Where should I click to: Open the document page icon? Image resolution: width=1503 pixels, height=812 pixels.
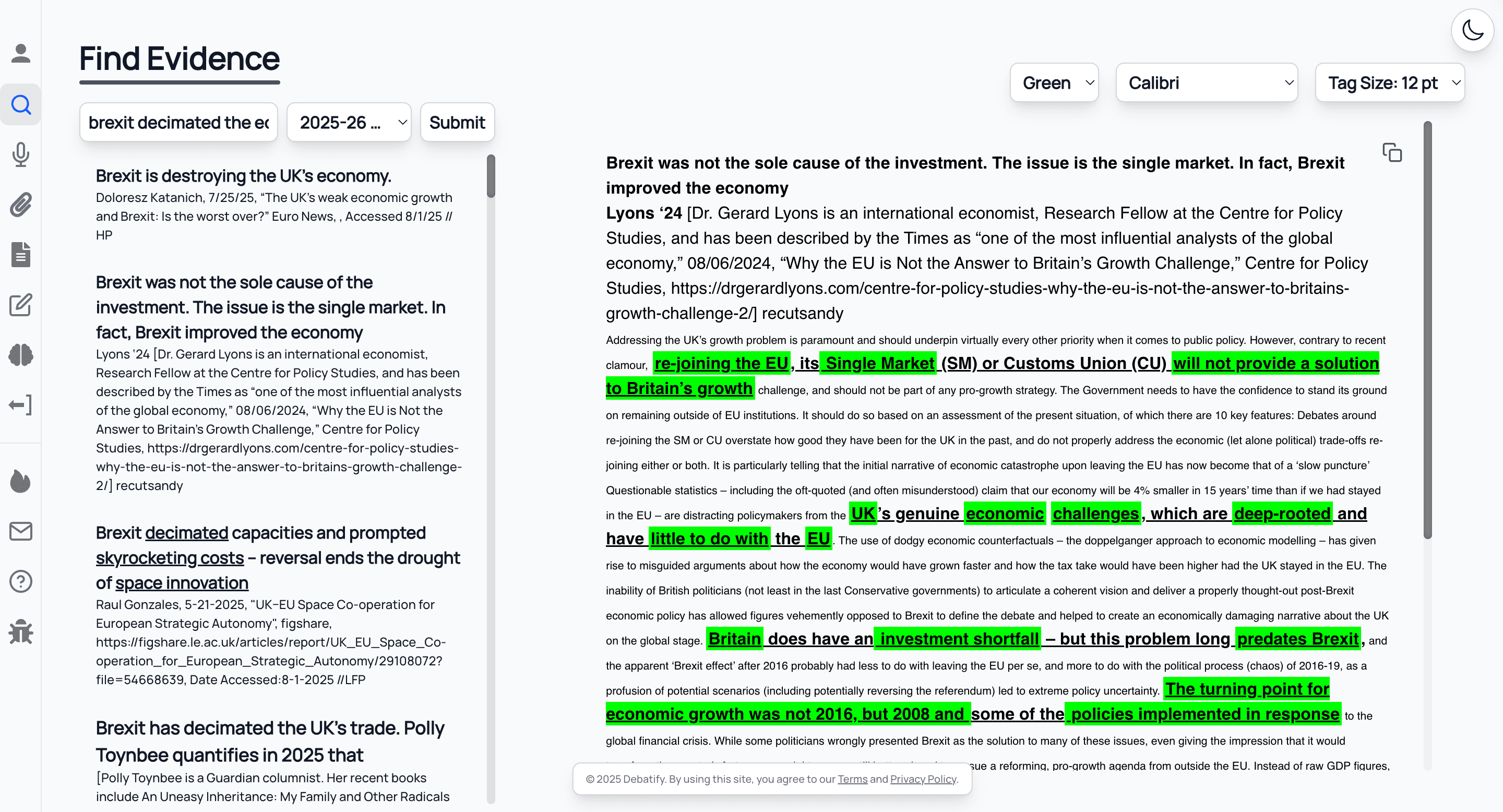click(x=20, y=255)
